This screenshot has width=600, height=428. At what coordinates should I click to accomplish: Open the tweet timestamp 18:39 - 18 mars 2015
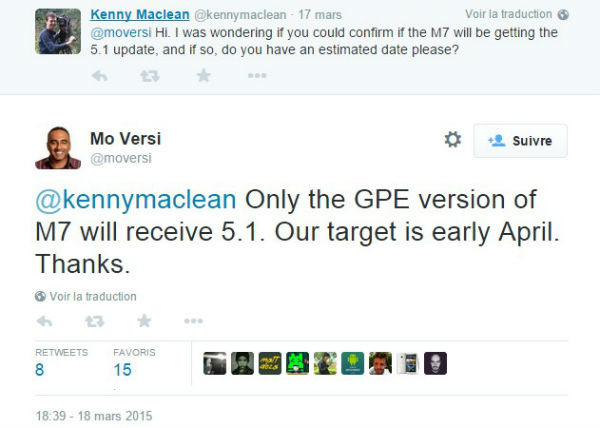(92, 415)
